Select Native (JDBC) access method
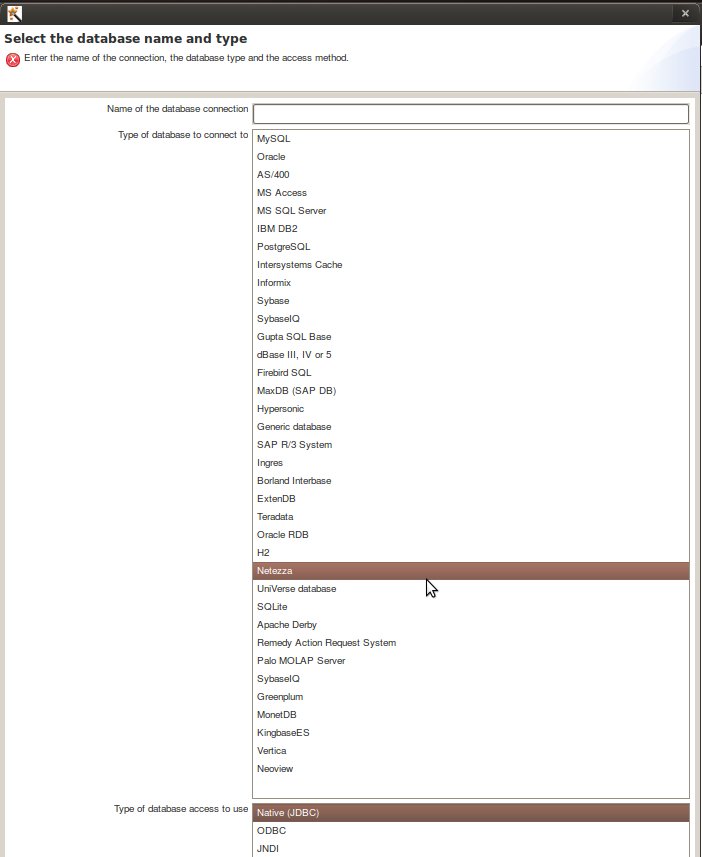 [471, 813]
